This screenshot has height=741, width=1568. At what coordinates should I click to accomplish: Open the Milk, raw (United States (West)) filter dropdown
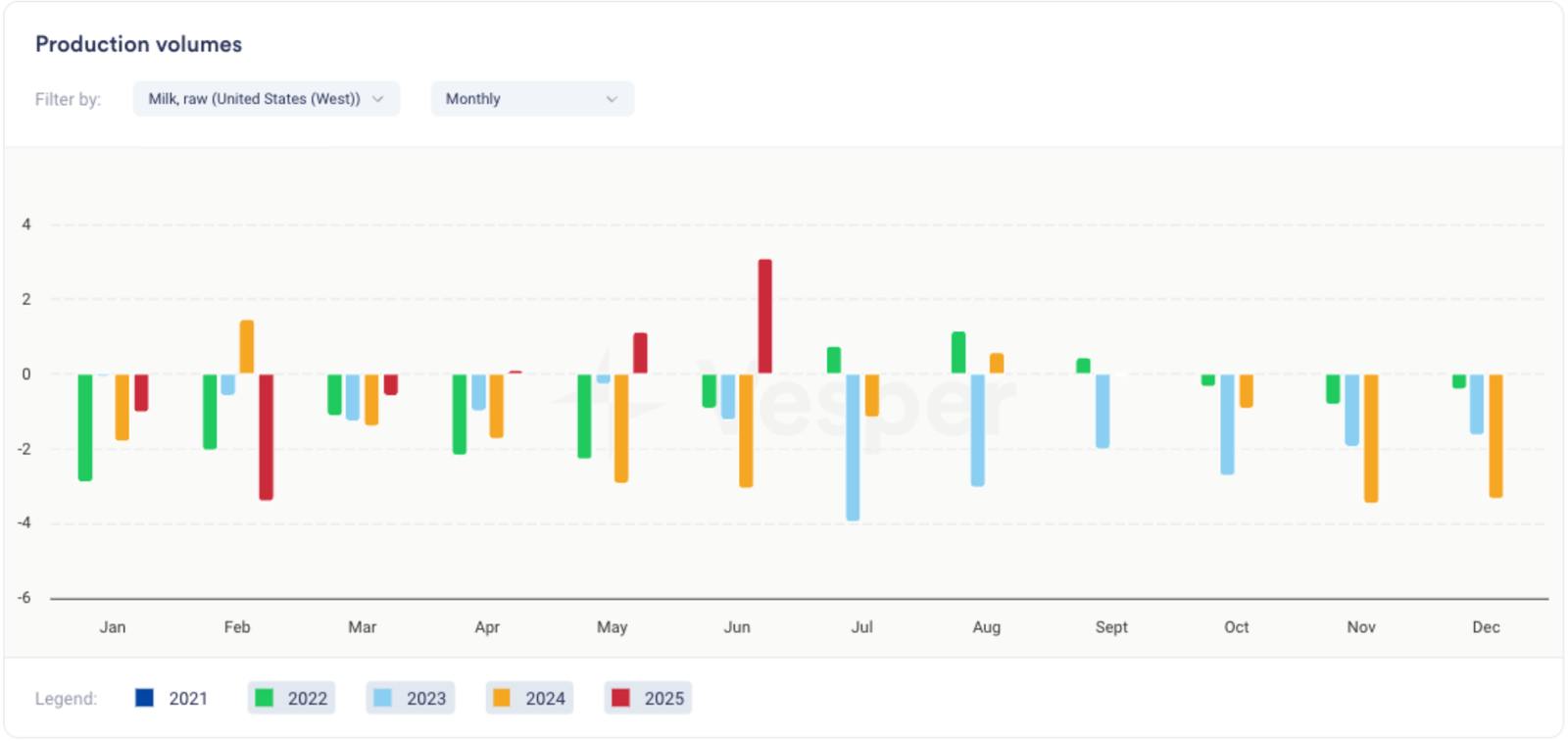(266, 99)
